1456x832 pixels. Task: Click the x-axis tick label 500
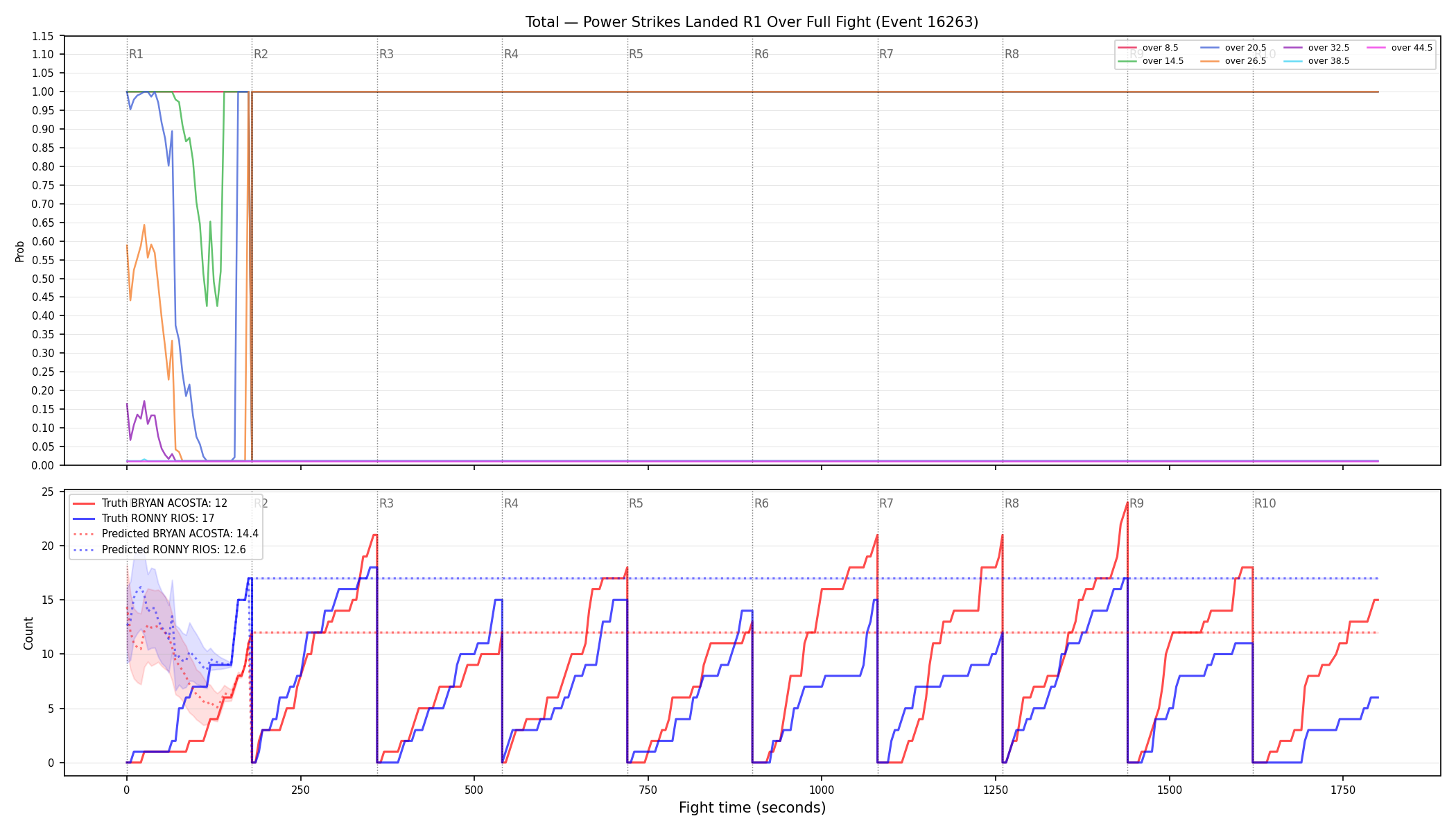pyautogui.click(x=474, y=790)
